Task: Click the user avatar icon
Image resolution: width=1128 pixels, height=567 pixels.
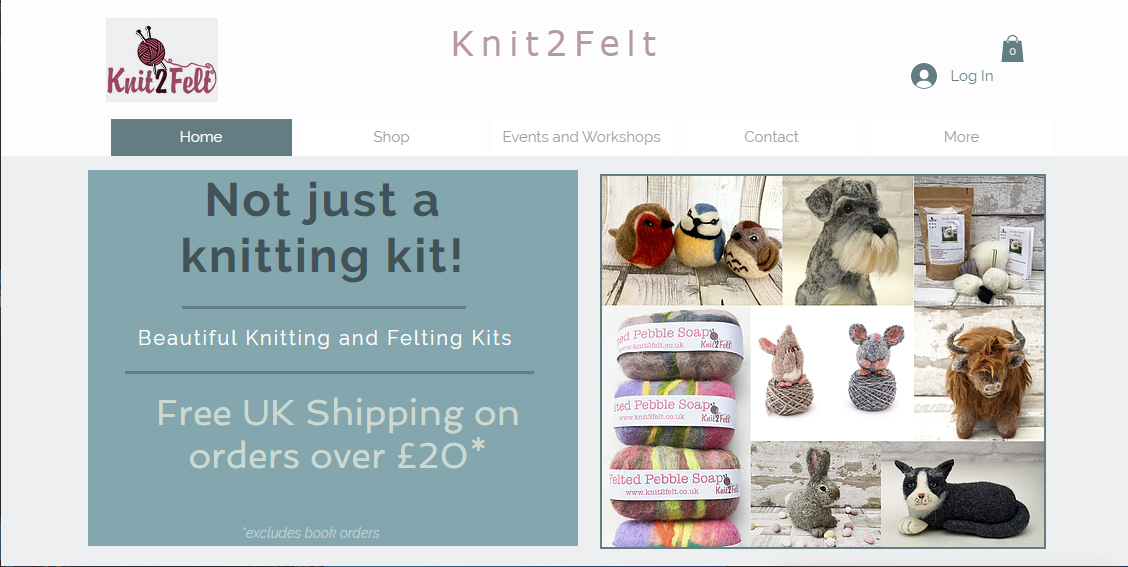Action: coord(924,76)
